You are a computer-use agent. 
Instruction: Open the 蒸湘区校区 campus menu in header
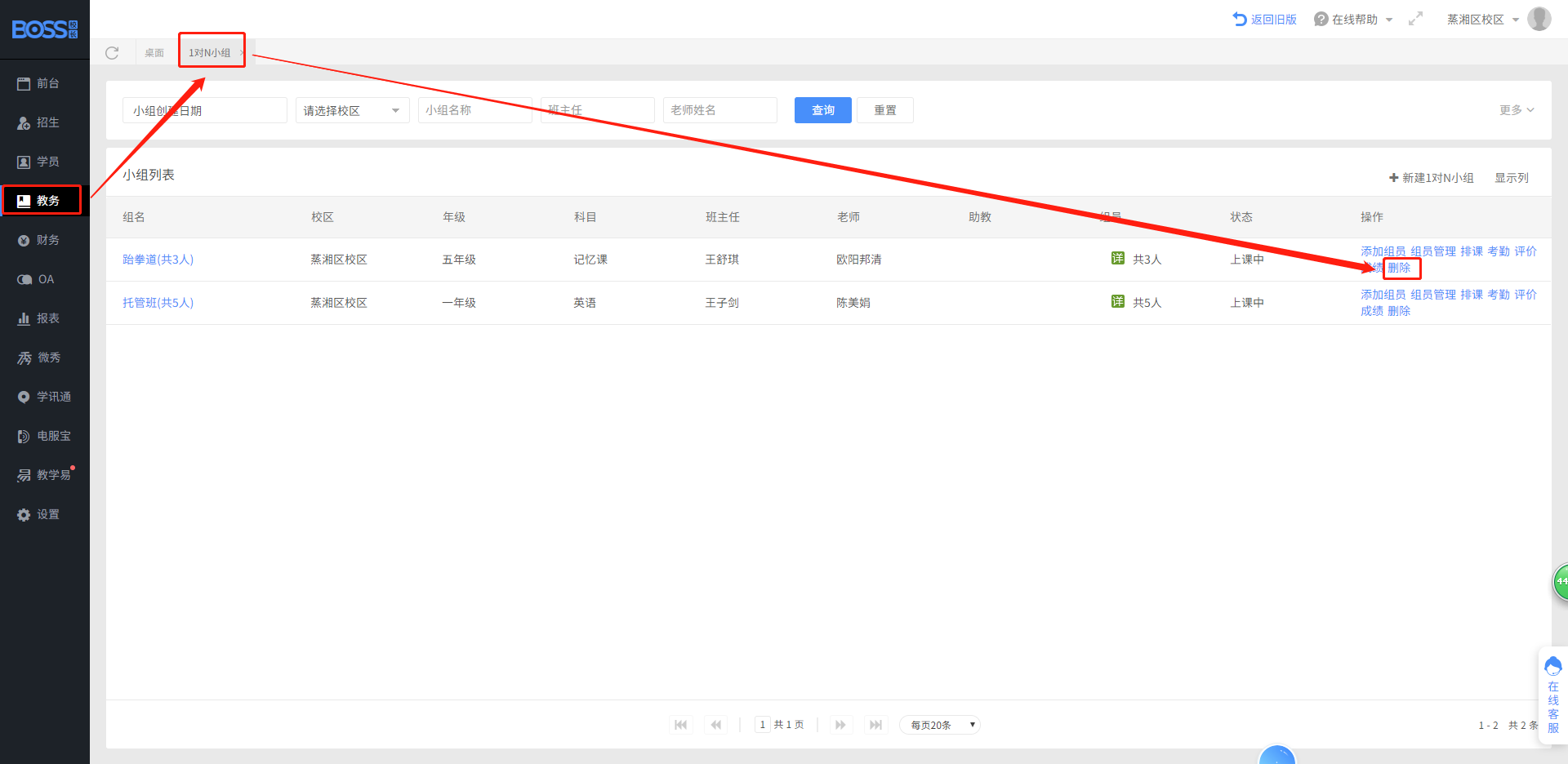point(1482,20)
